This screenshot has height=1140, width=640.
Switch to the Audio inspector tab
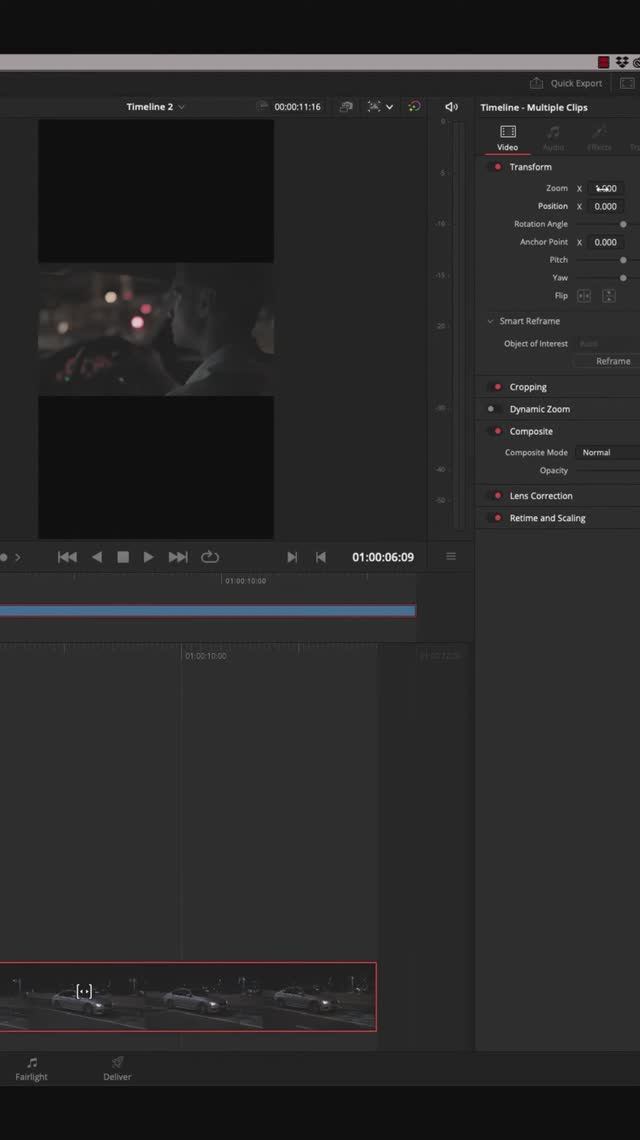[553, 137]
